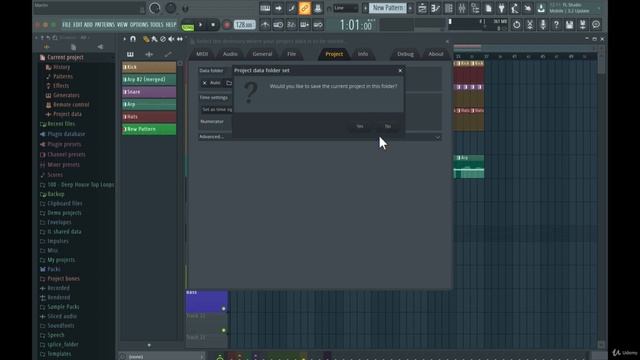Adjust the main pitch knob

pyautogui.click(x=171, y=8)
